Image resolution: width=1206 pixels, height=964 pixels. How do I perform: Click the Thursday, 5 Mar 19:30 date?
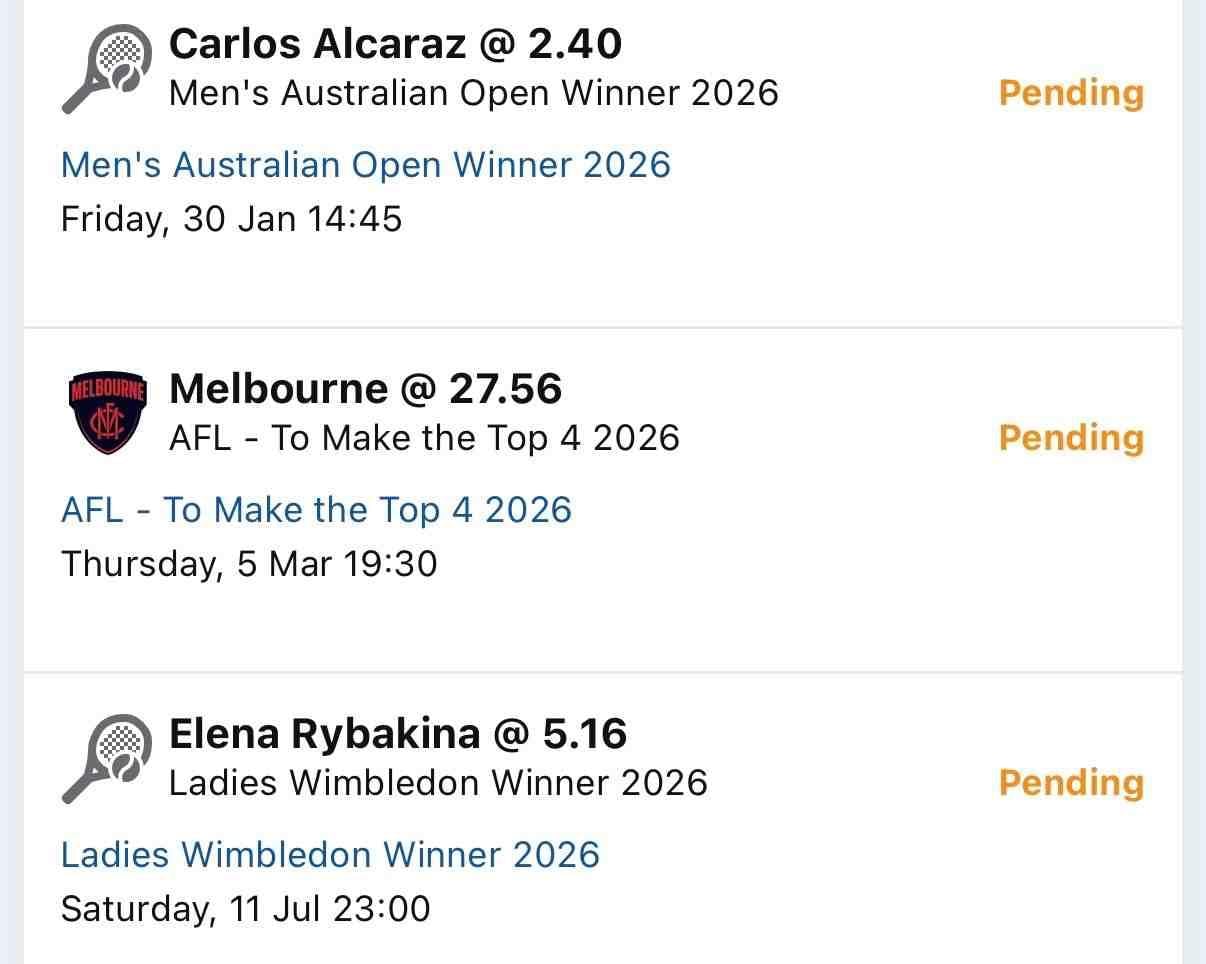coord(249,564)
